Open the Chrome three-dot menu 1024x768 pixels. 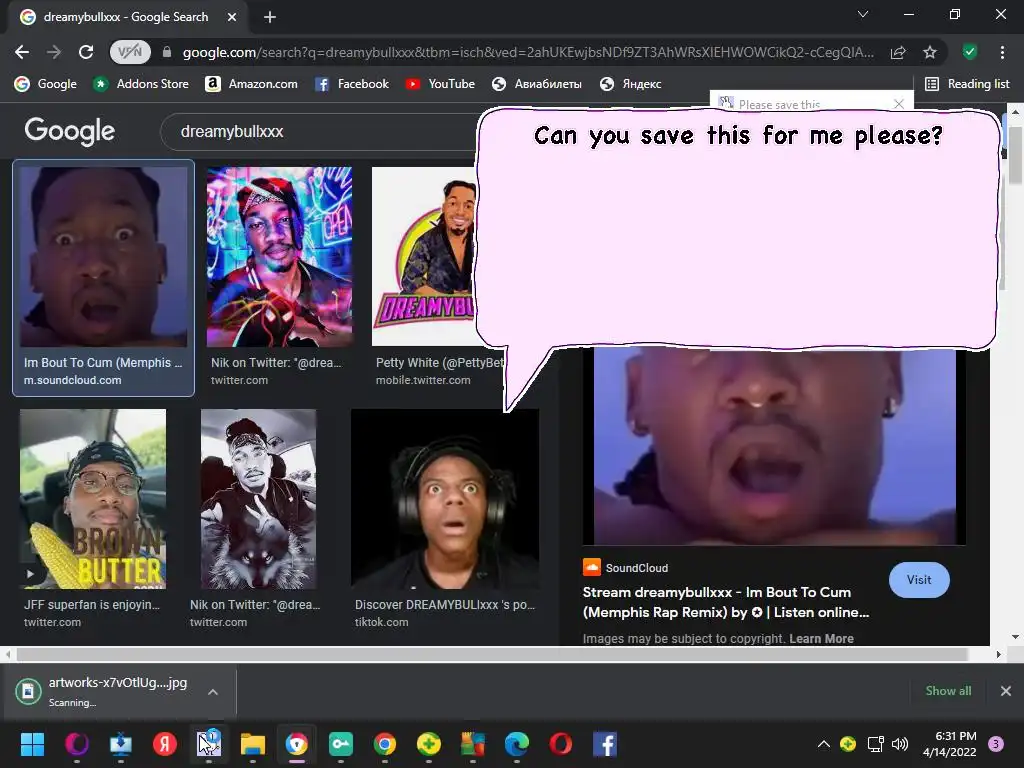click(1002, 52)
